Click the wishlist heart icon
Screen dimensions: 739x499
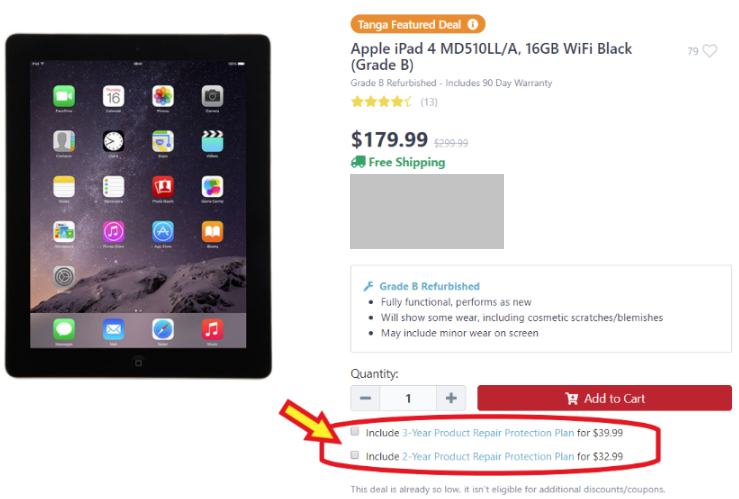(x=709, y=50)
